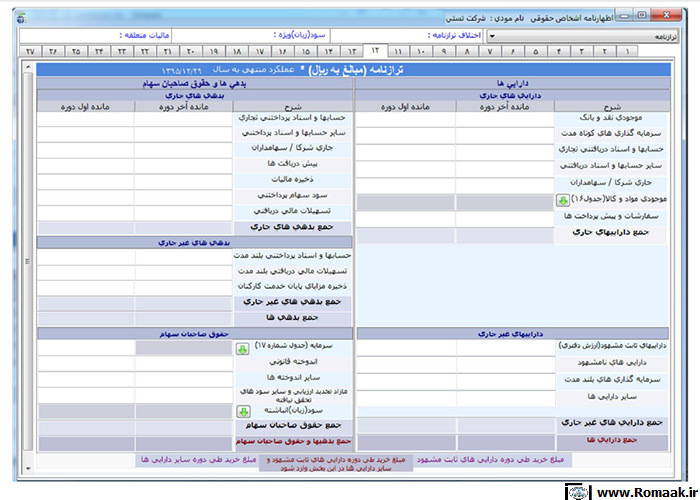Minimize the اظهارنامه اشخاص حقوقی window

point(625,16)
